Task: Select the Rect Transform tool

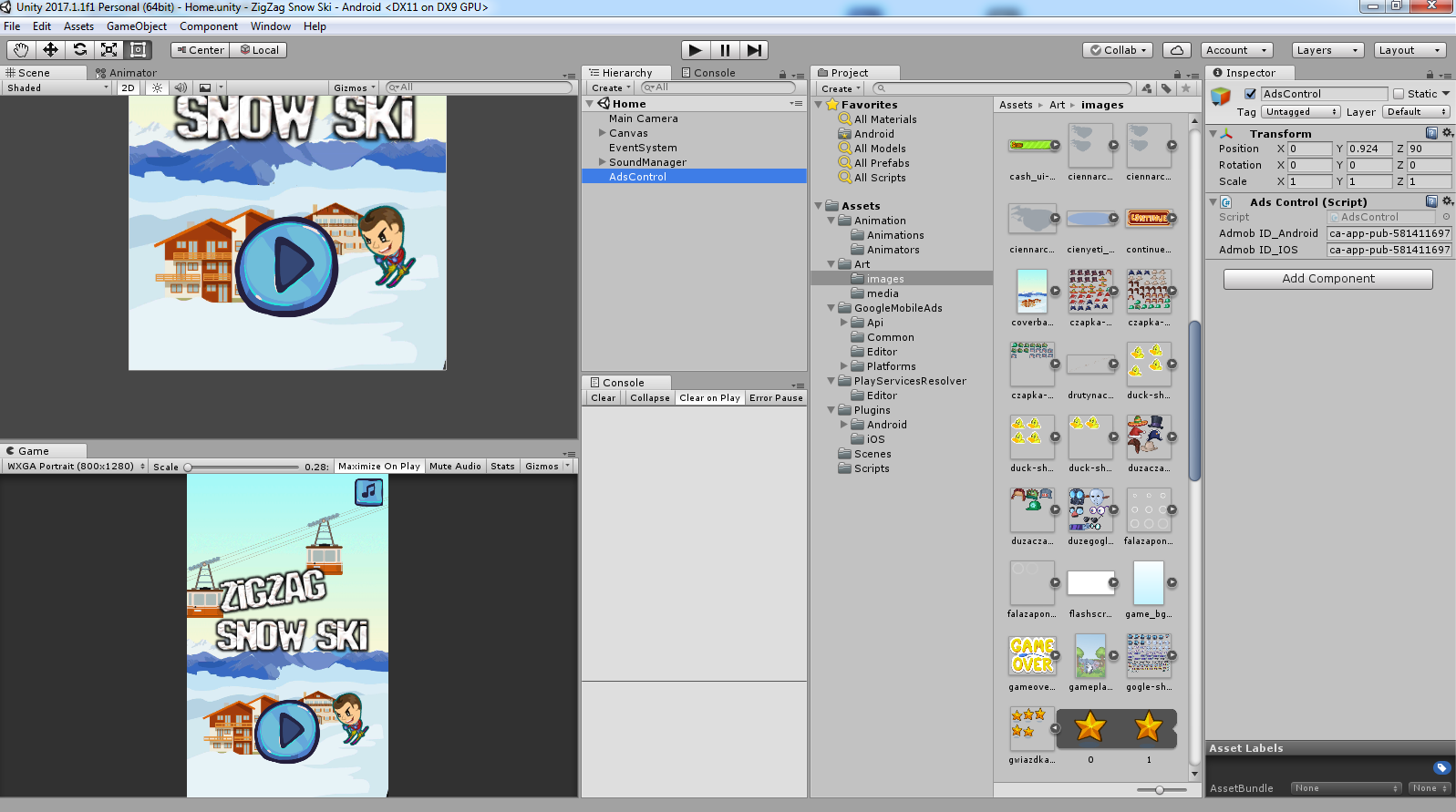Action: pyautogui.click(x=139, y=50)
